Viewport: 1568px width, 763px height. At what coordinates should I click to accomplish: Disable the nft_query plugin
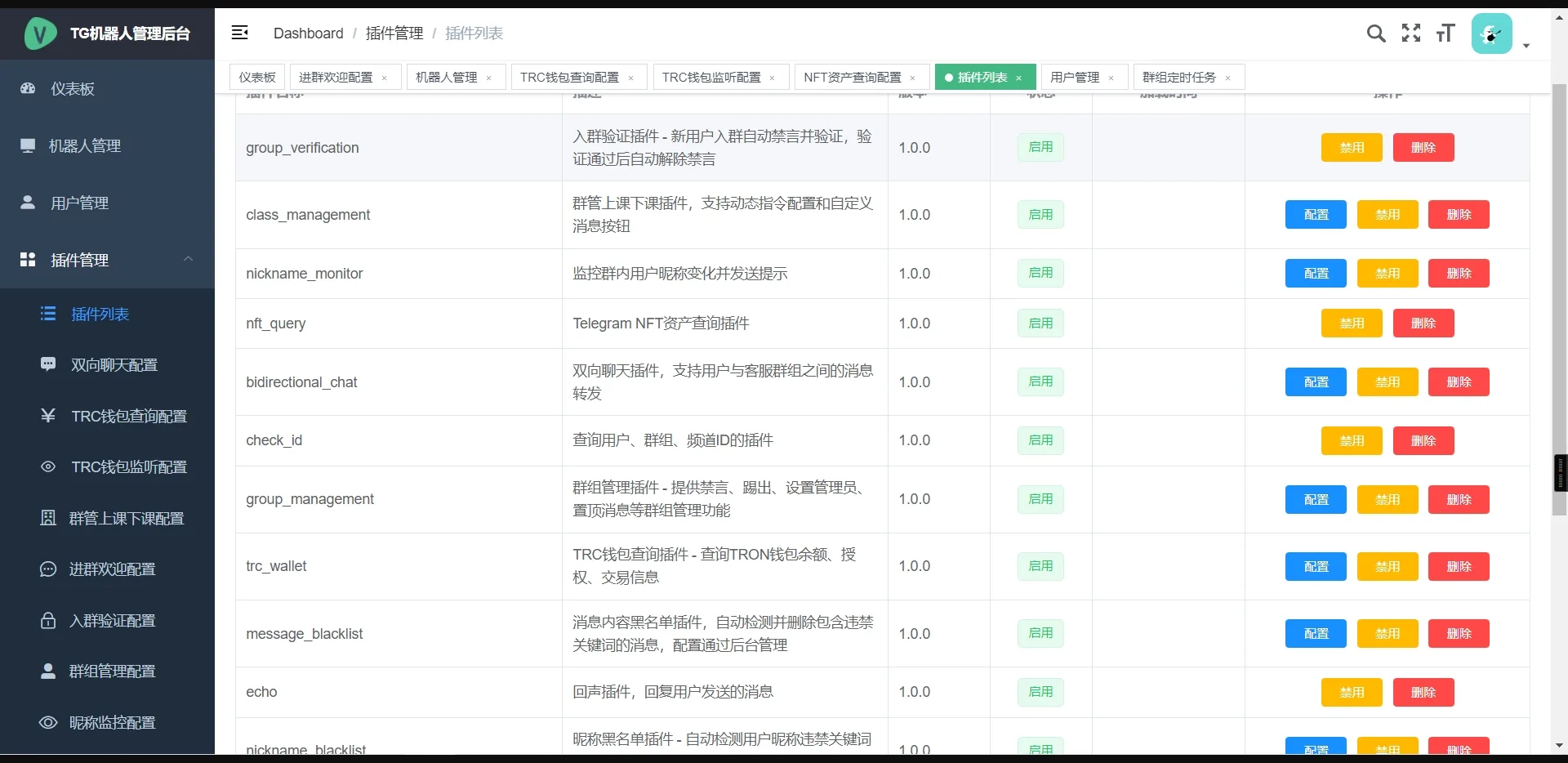click(x=1352, y=323)
